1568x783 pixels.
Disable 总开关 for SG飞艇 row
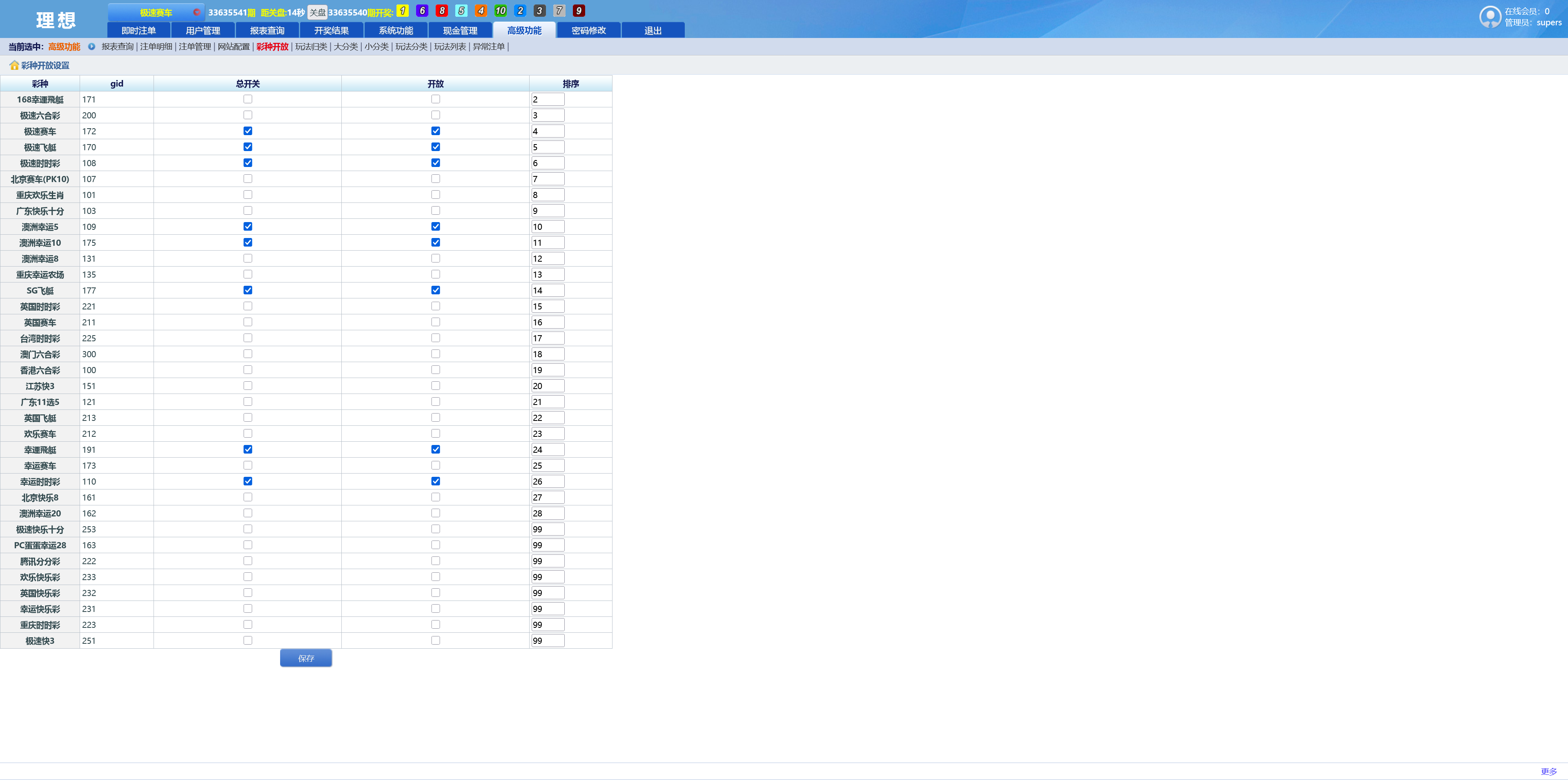pyautogui.click(x=248, y=290)
